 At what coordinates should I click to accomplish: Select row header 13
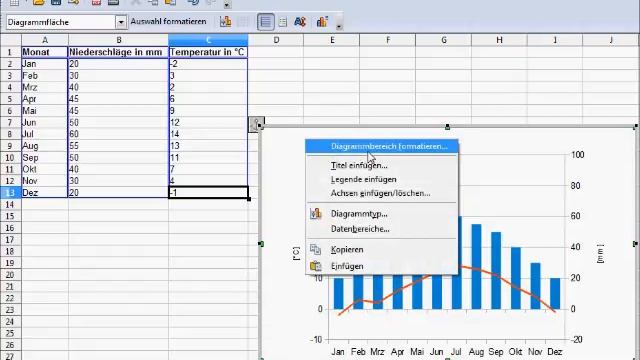(x=10, y=192)
